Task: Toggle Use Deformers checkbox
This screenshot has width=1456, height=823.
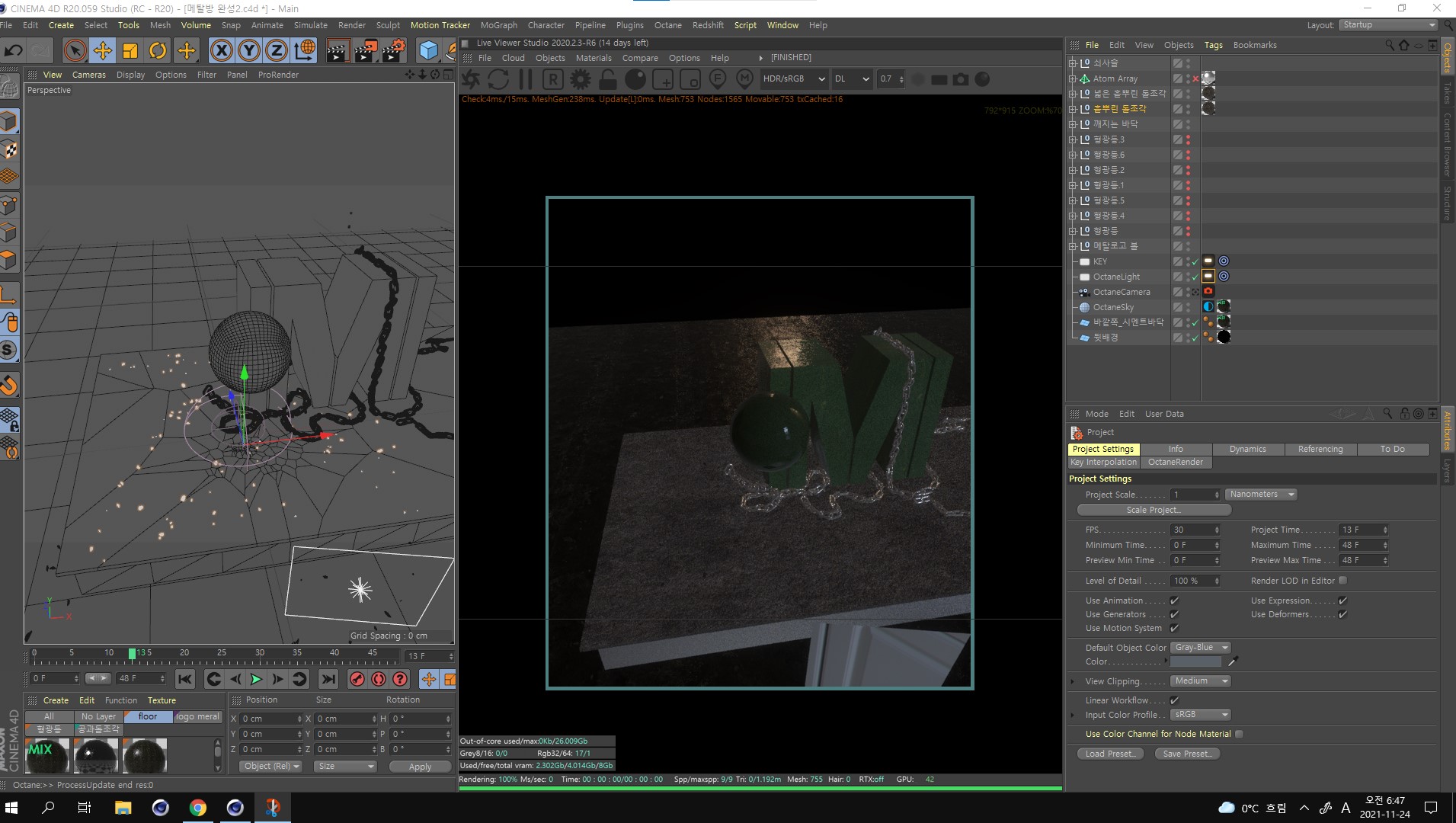Action: coord(1342,614)
